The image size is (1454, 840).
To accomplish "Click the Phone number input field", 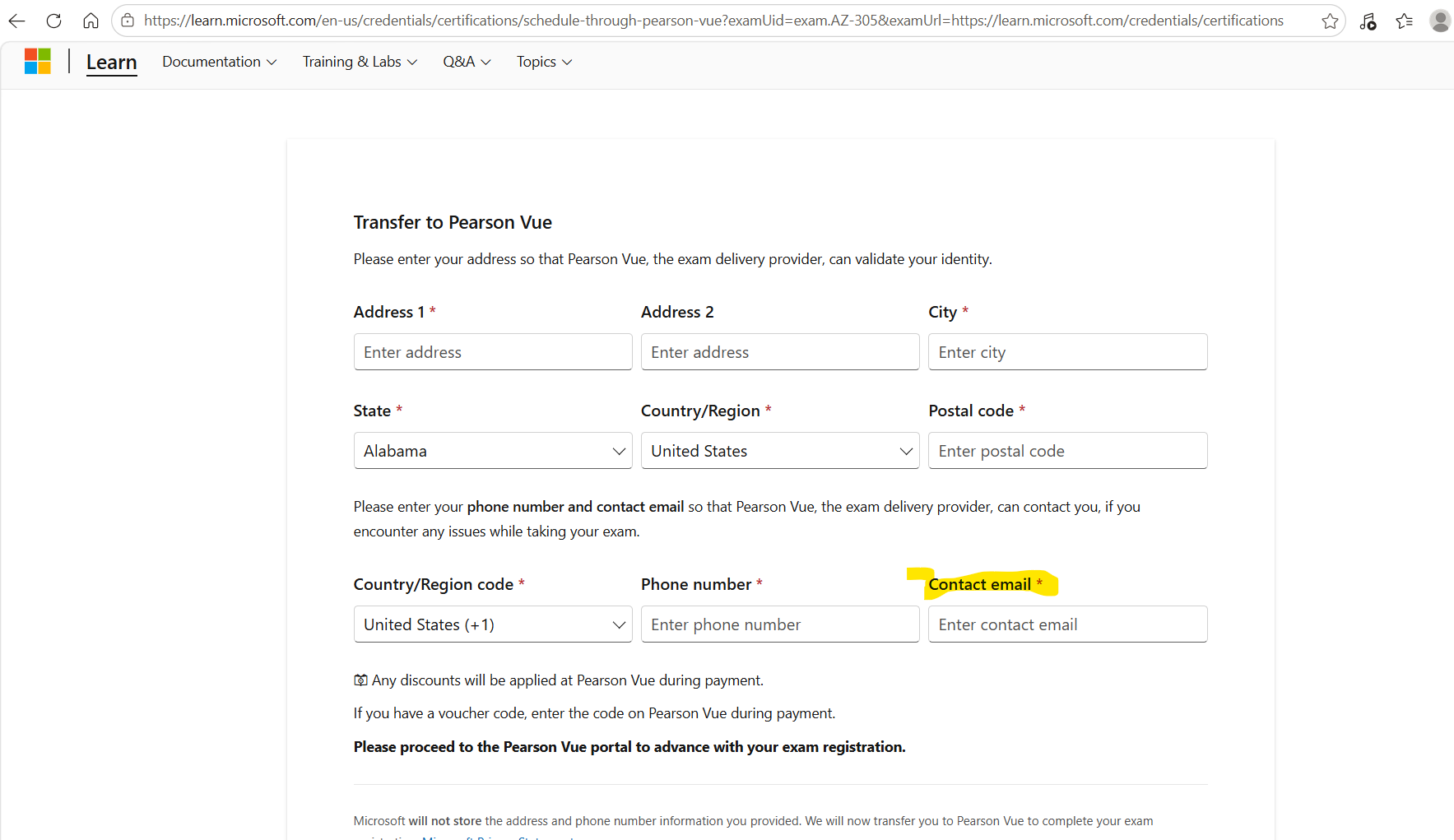I will point(780,624).
